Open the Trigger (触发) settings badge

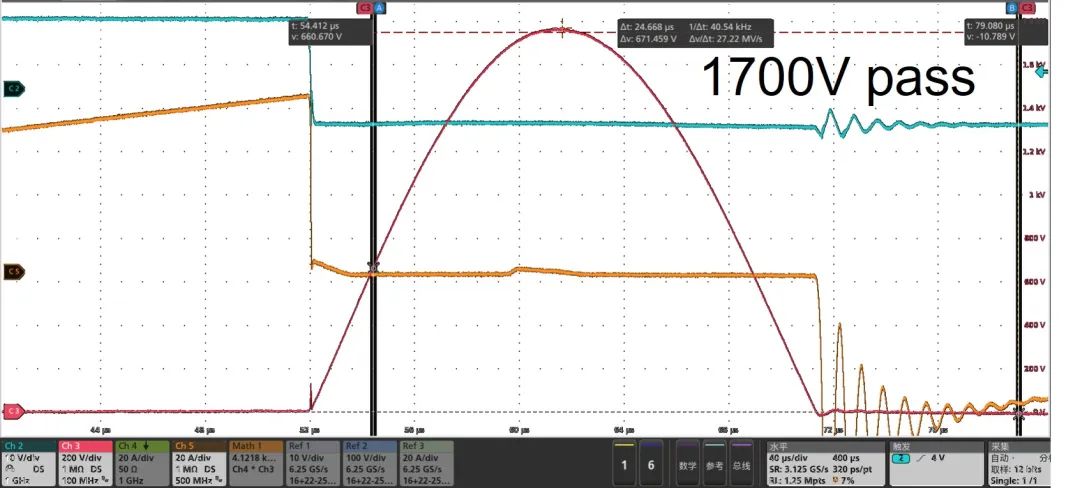click(x=937, y=463)
